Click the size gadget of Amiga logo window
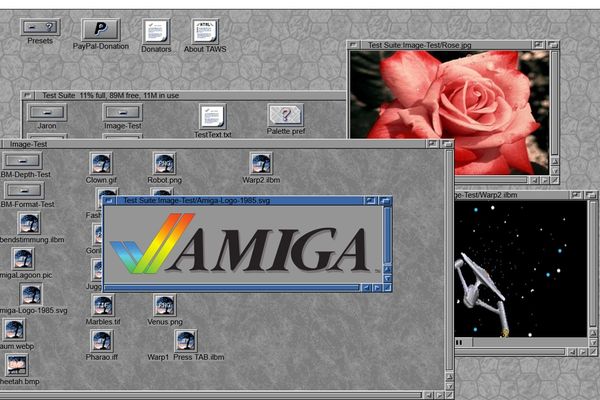 pyautogui.click(x=387, y=287)
